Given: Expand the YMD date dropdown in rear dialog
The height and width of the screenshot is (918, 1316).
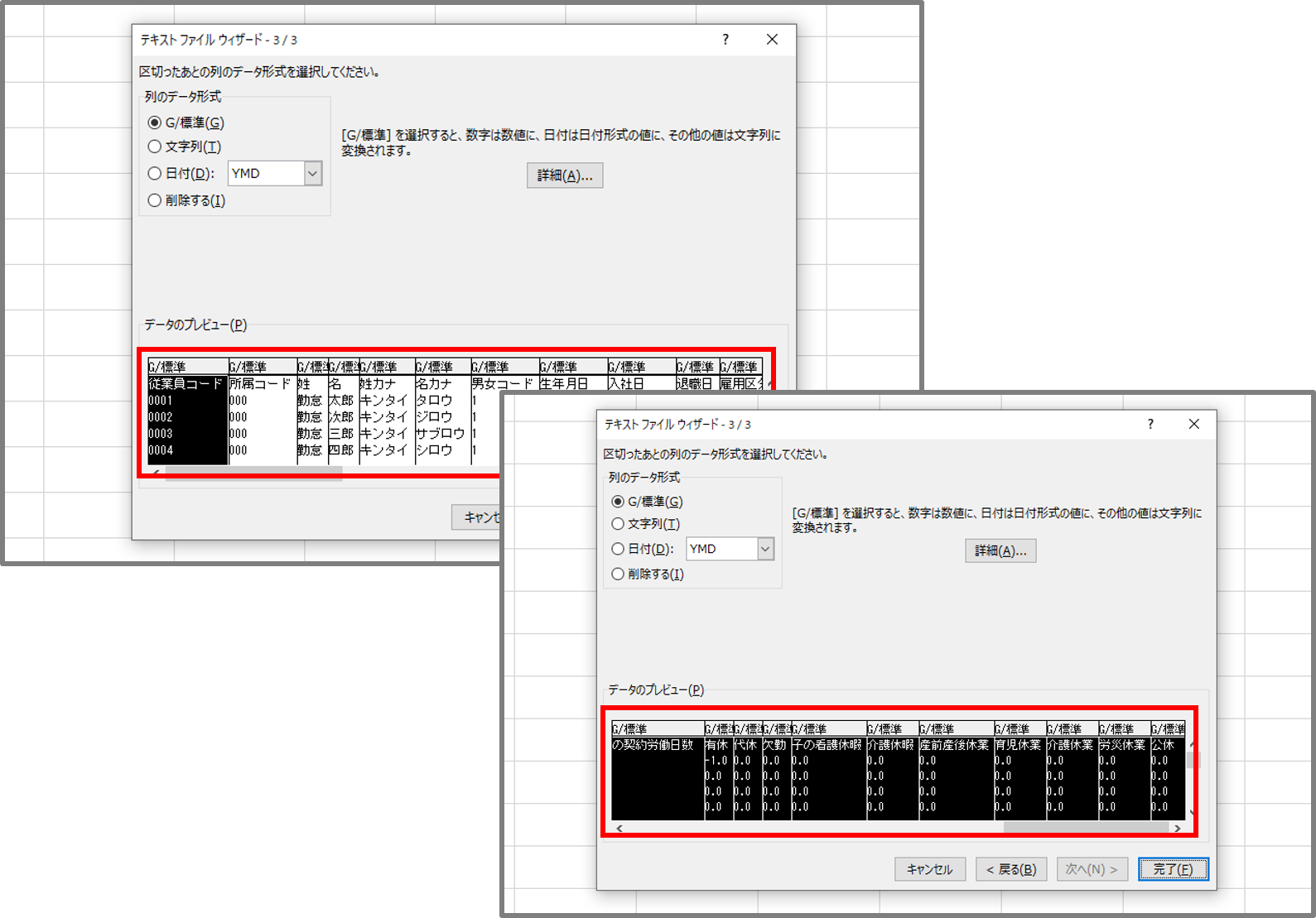Looking at the screenshot, I should [312, 174].
